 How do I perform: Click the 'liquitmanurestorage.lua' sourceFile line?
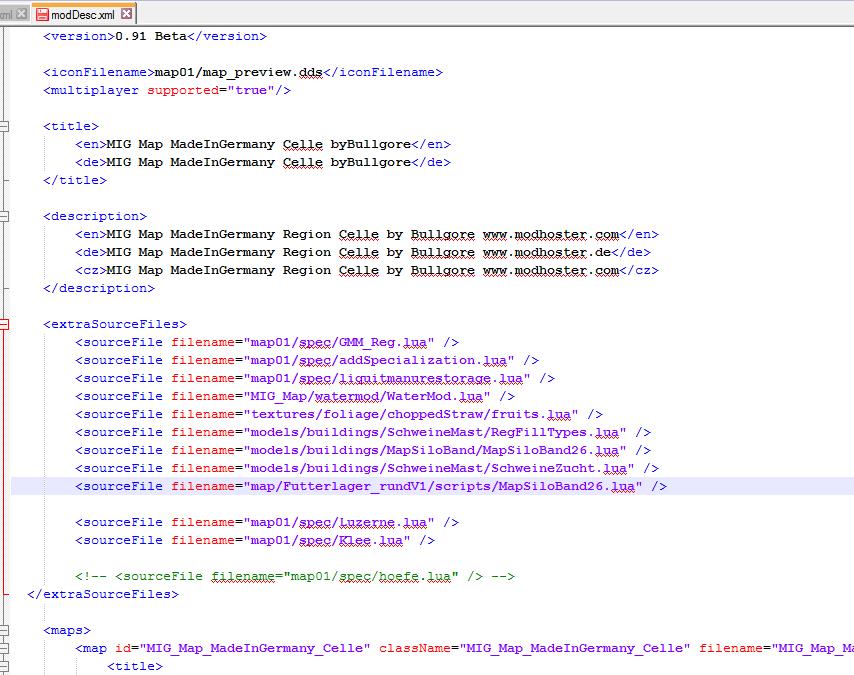point(315,378)
